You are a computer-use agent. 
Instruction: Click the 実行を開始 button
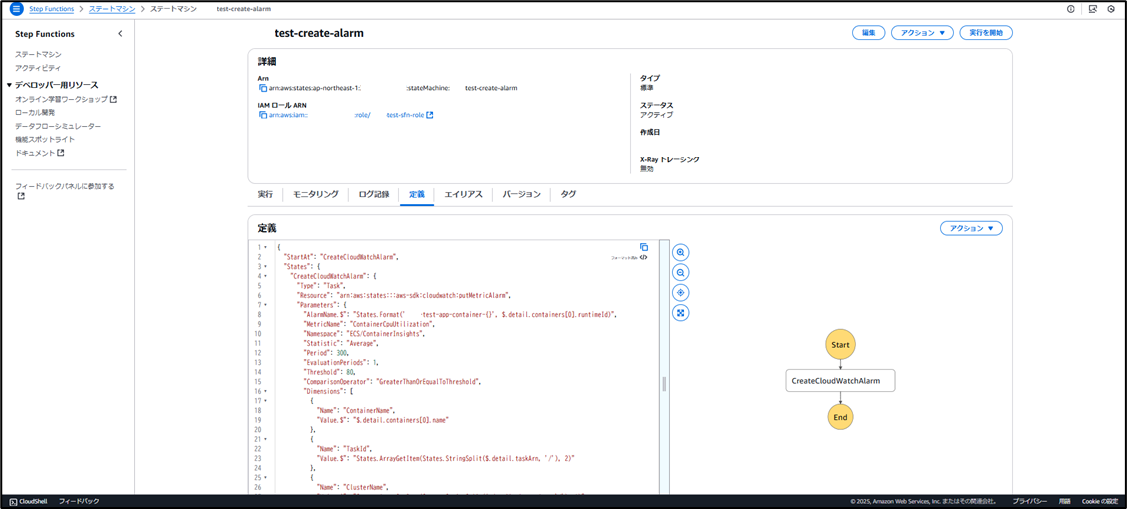[x=986, y=33]
